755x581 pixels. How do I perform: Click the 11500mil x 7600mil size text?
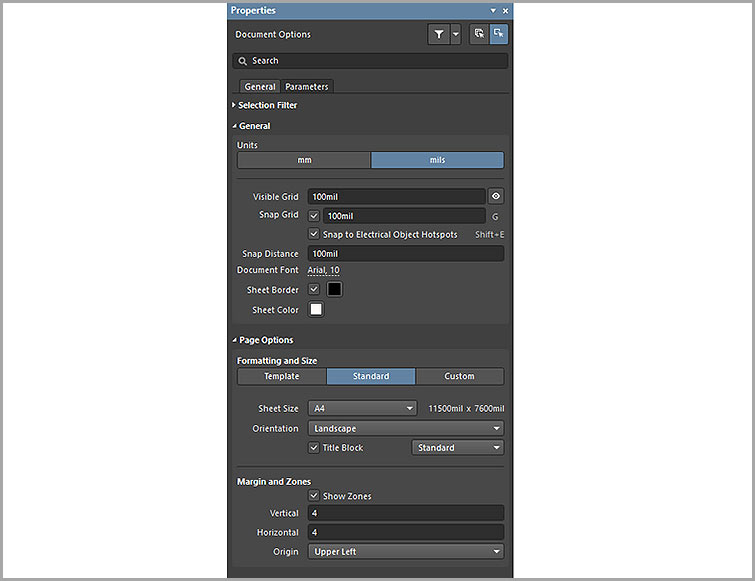(466, 408)
